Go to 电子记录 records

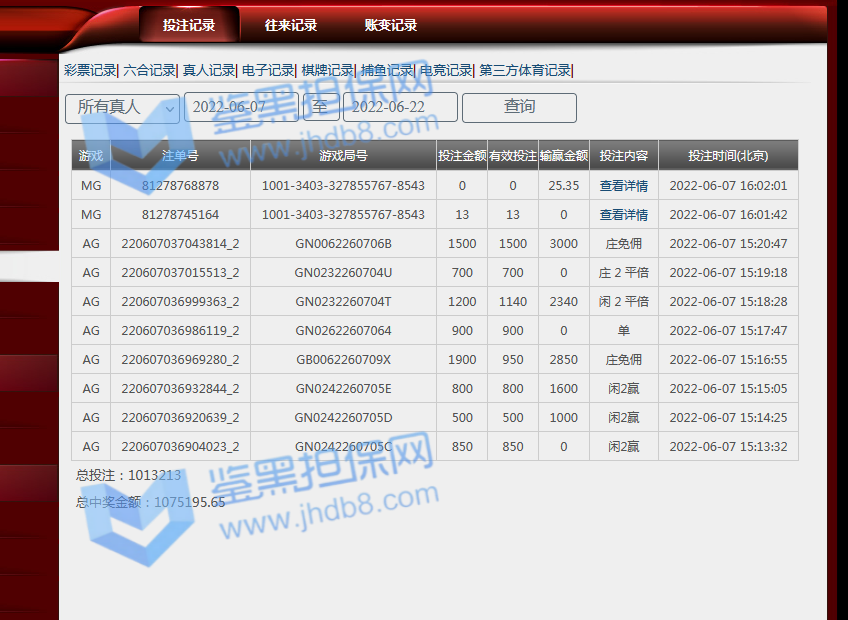coord(268,70)
